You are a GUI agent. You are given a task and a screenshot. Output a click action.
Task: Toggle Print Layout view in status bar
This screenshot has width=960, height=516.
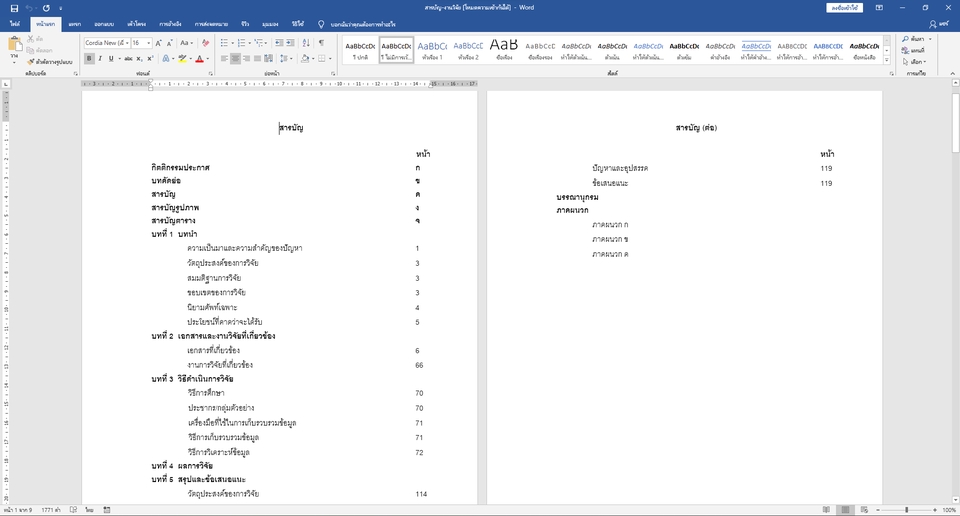pyautogui.click(x=846, y=510)
